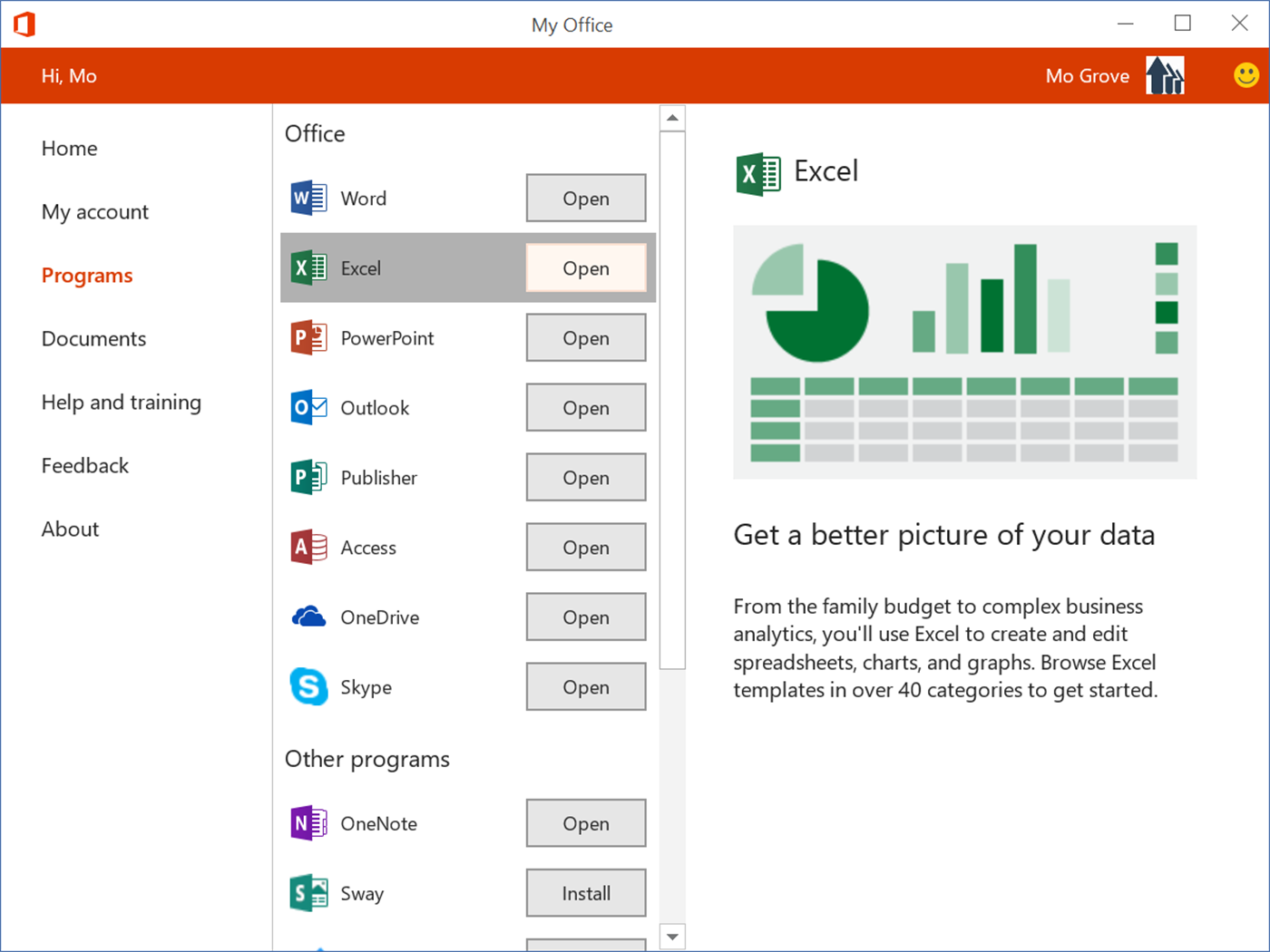
Task: Click the OneDrive cloud icon
Action: 308,617
